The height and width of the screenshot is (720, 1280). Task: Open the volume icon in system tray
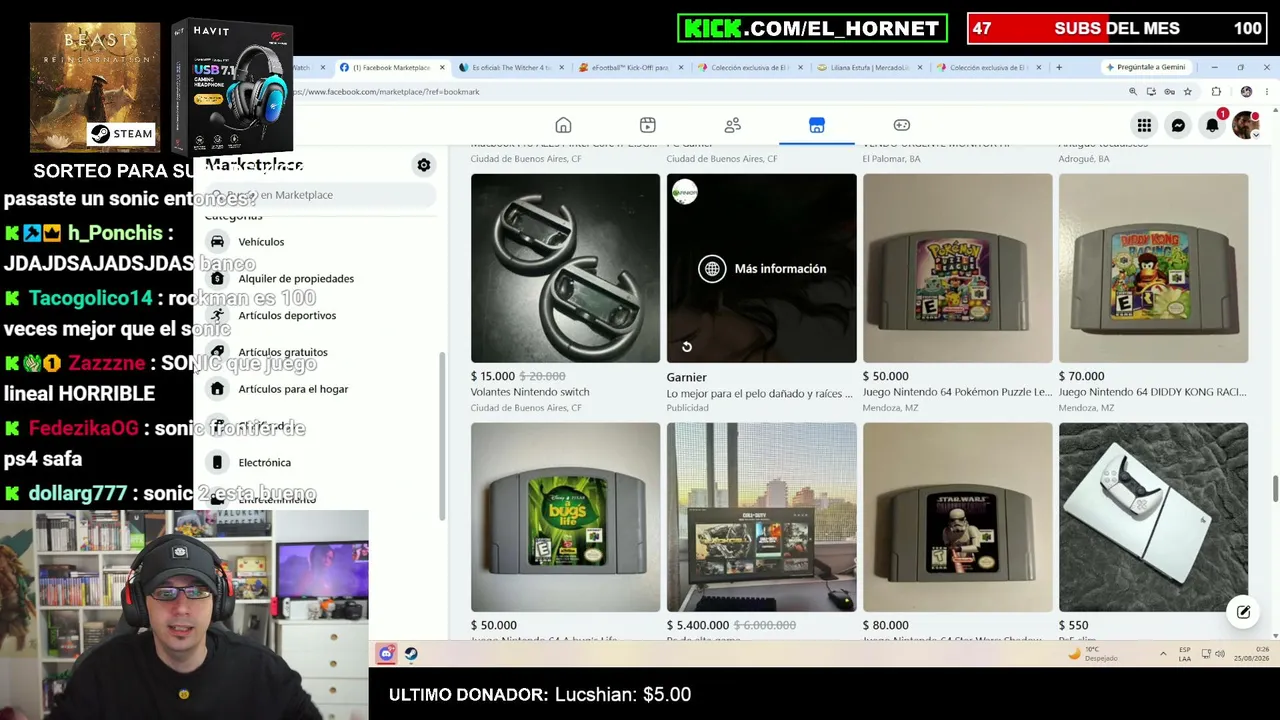coord(1222,654)
